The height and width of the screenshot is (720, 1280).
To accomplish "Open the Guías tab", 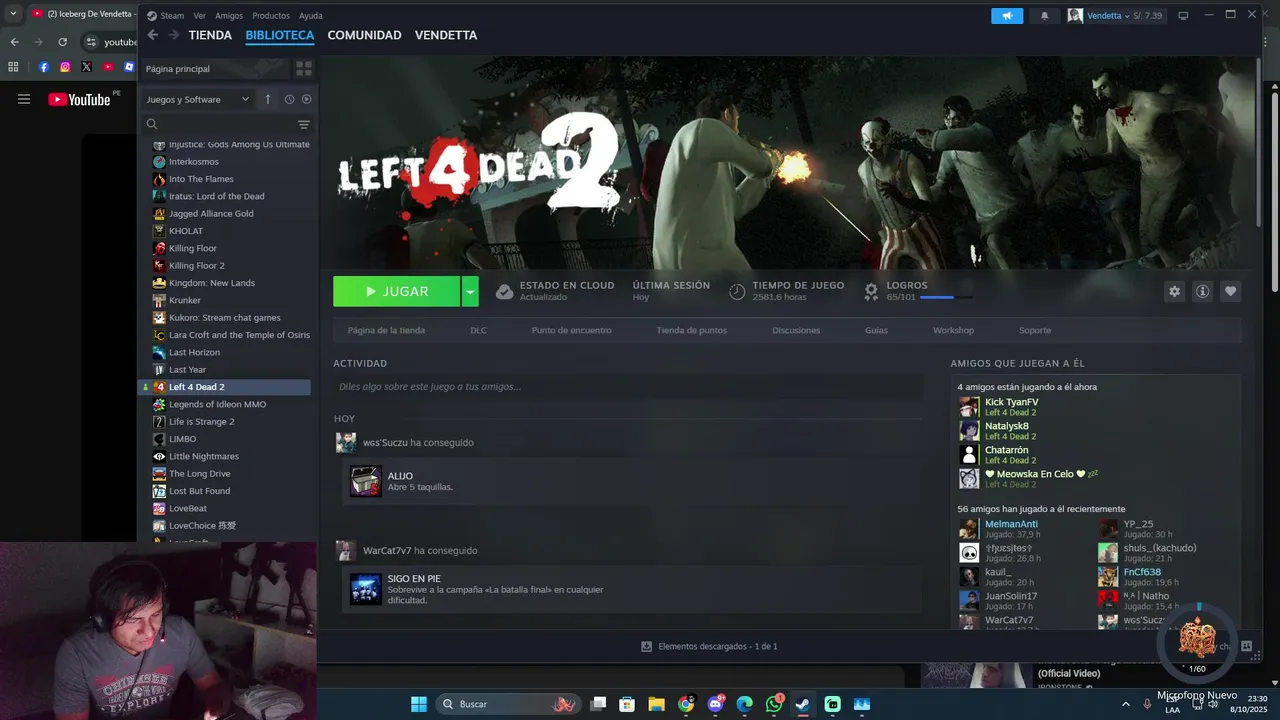I will tap(876, 330).
